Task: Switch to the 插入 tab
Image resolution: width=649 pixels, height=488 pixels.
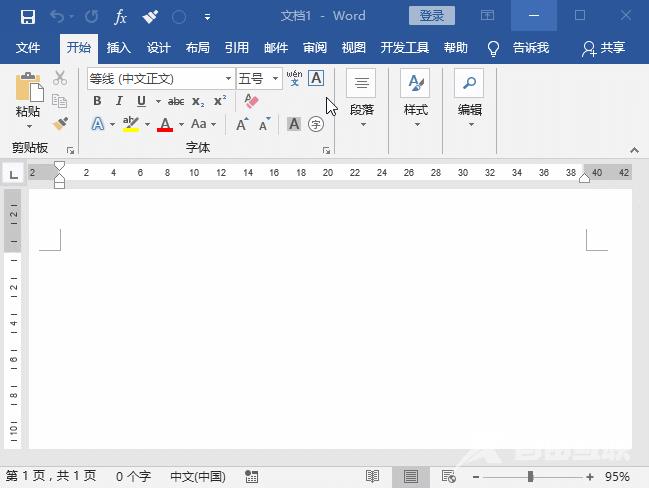Action: [118, 48]
